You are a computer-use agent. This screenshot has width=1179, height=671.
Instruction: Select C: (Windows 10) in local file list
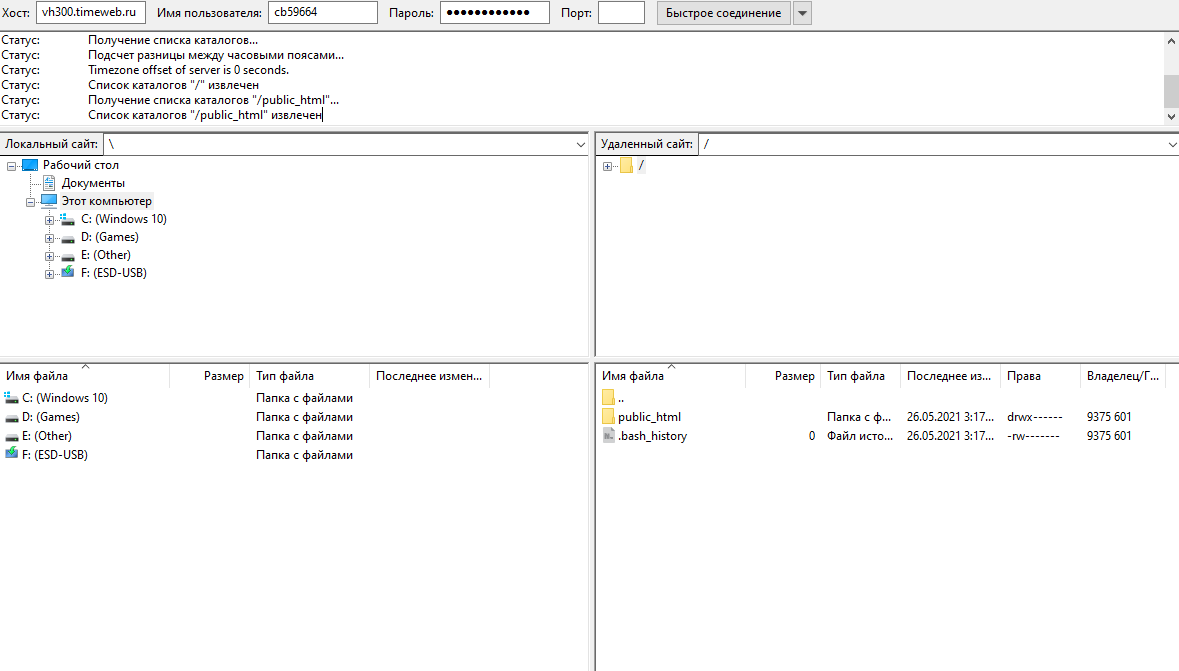pyautogui.click(x=65, y=398)
